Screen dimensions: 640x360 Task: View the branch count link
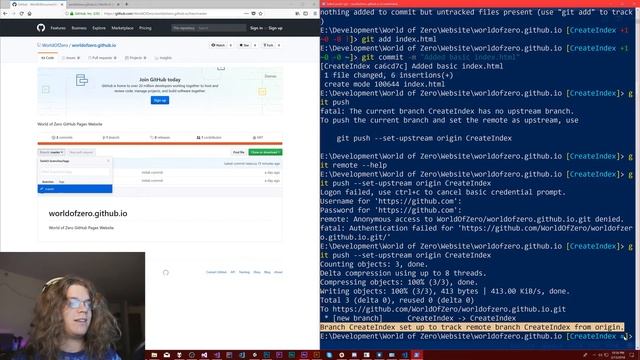point(111,138)
